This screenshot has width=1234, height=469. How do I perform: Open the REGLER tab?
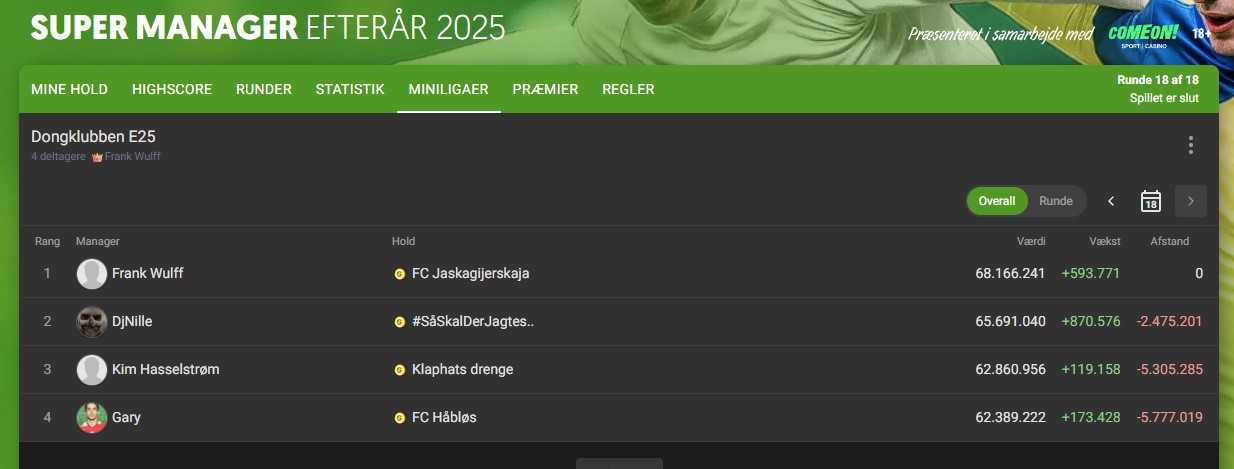pyautogui.click(x=628, y=89)
